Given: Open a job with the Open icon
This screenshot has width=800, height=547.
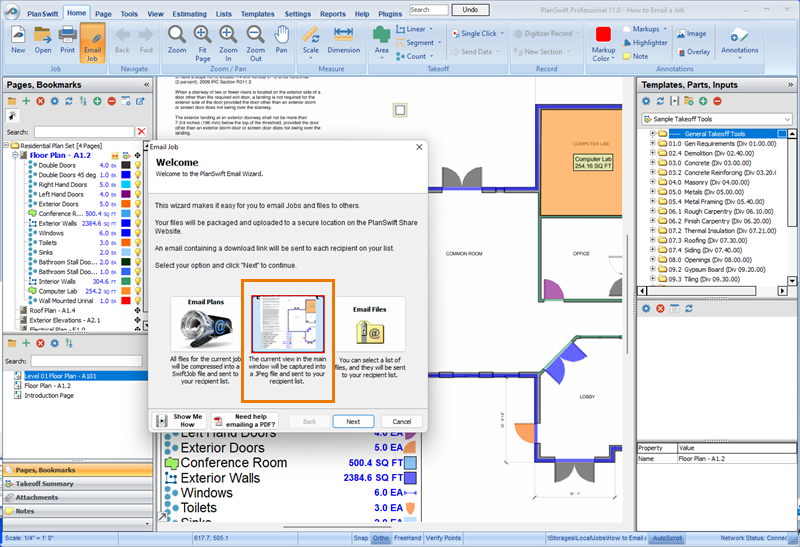Looking at the screenshot, I should tap(43, 40).
